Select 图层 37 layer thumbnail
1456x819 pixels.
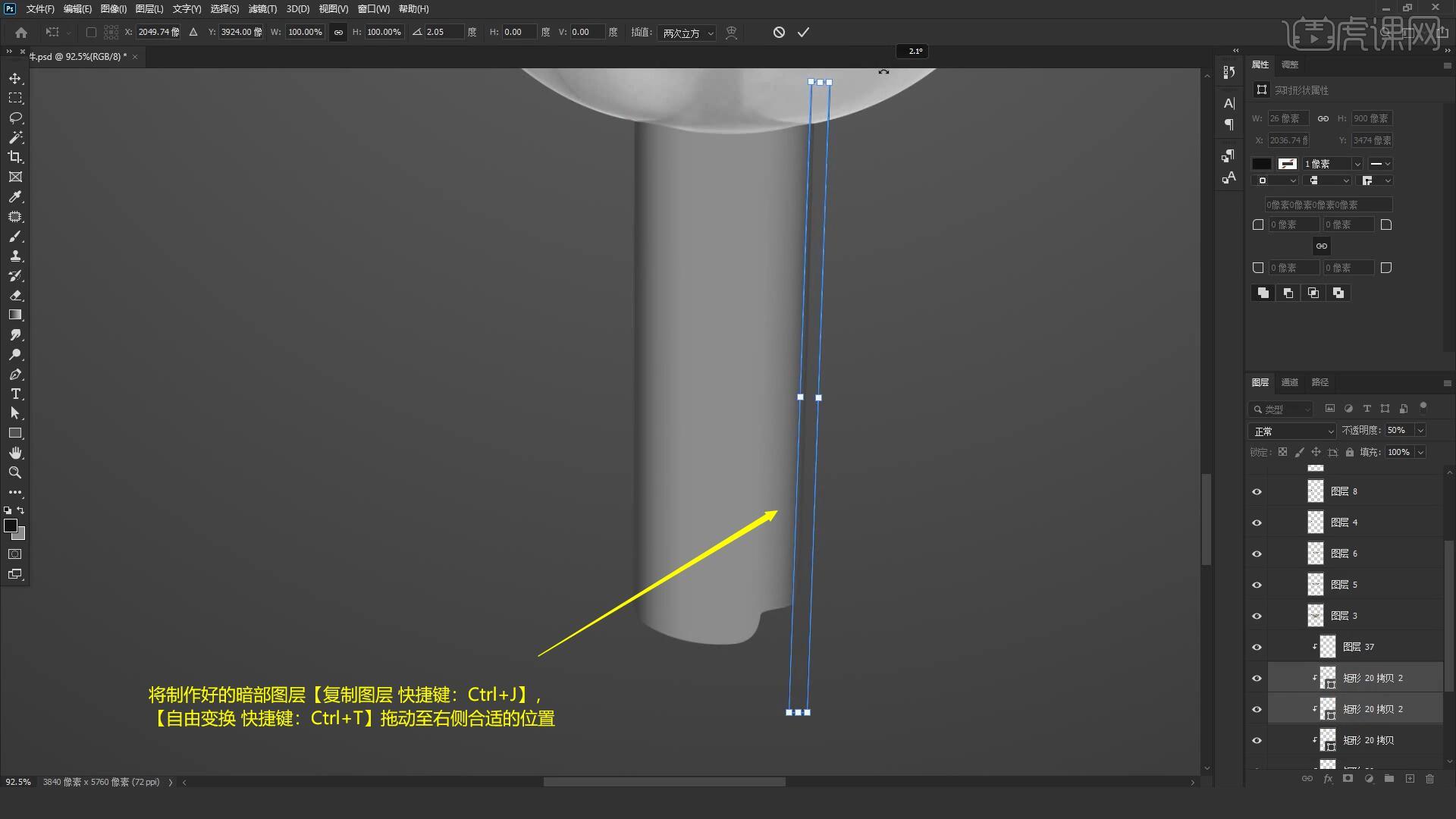[1328, 647]
